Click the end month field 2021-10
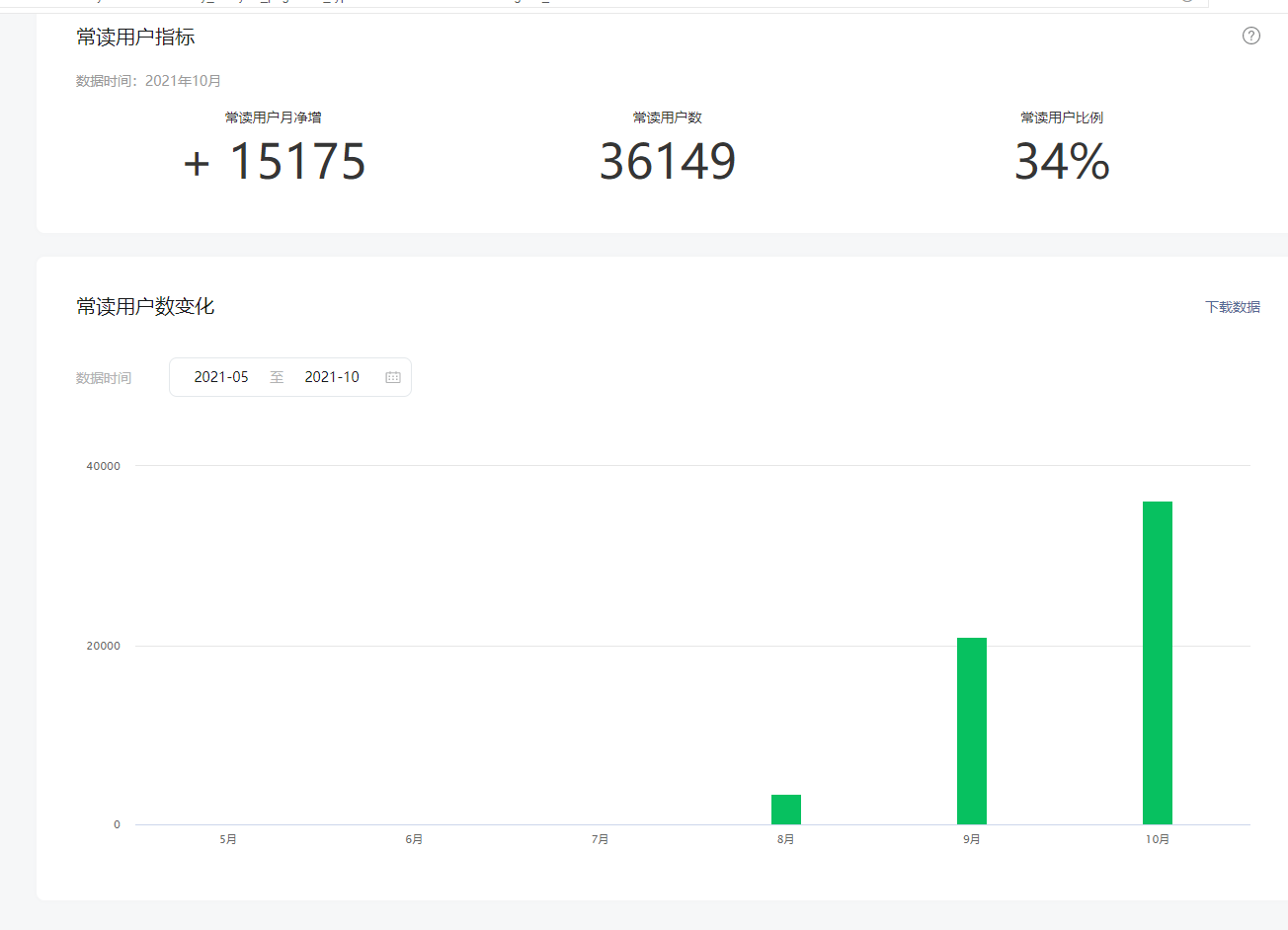 point(332,377)
